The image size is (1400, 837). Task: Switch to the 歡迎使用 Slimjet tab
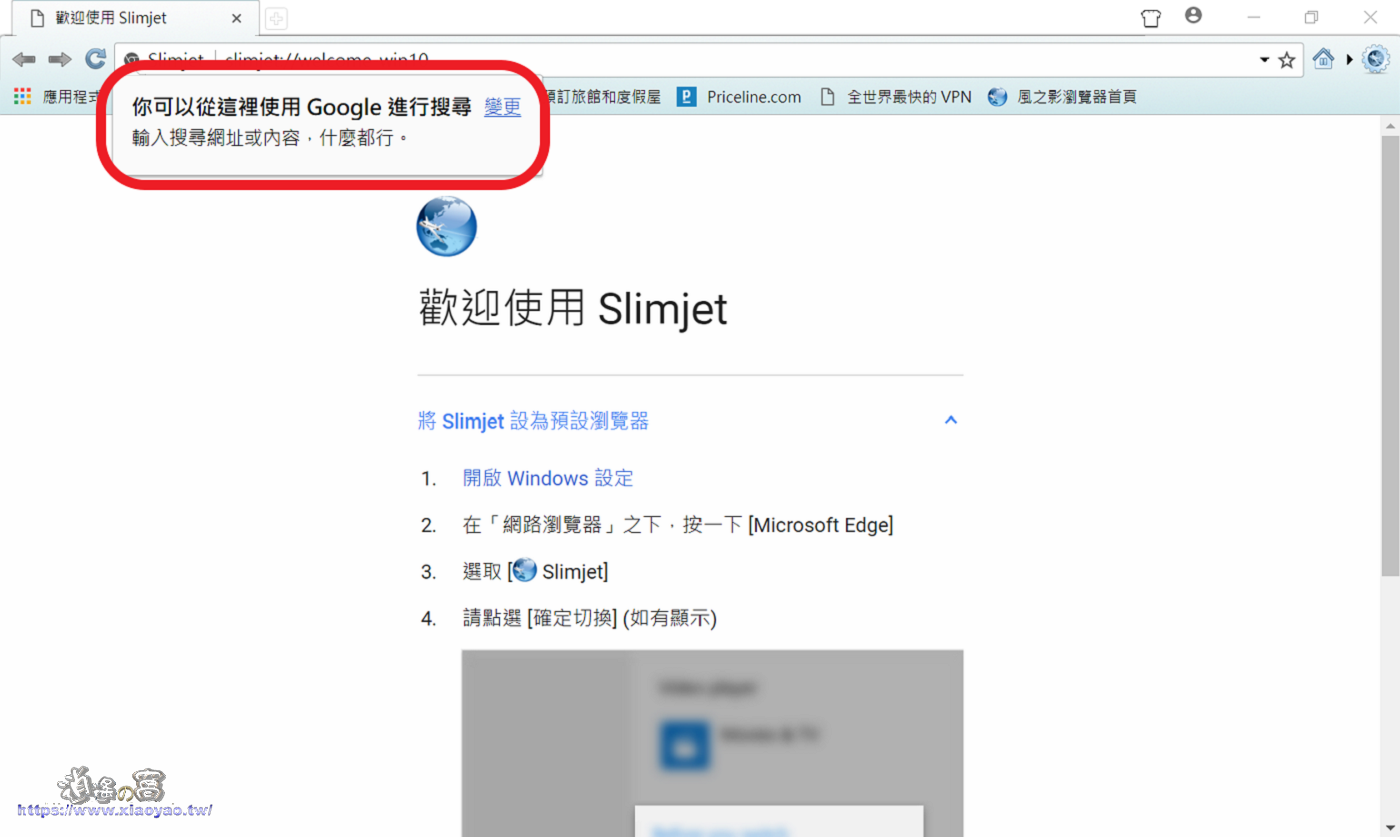click(136, 18)
